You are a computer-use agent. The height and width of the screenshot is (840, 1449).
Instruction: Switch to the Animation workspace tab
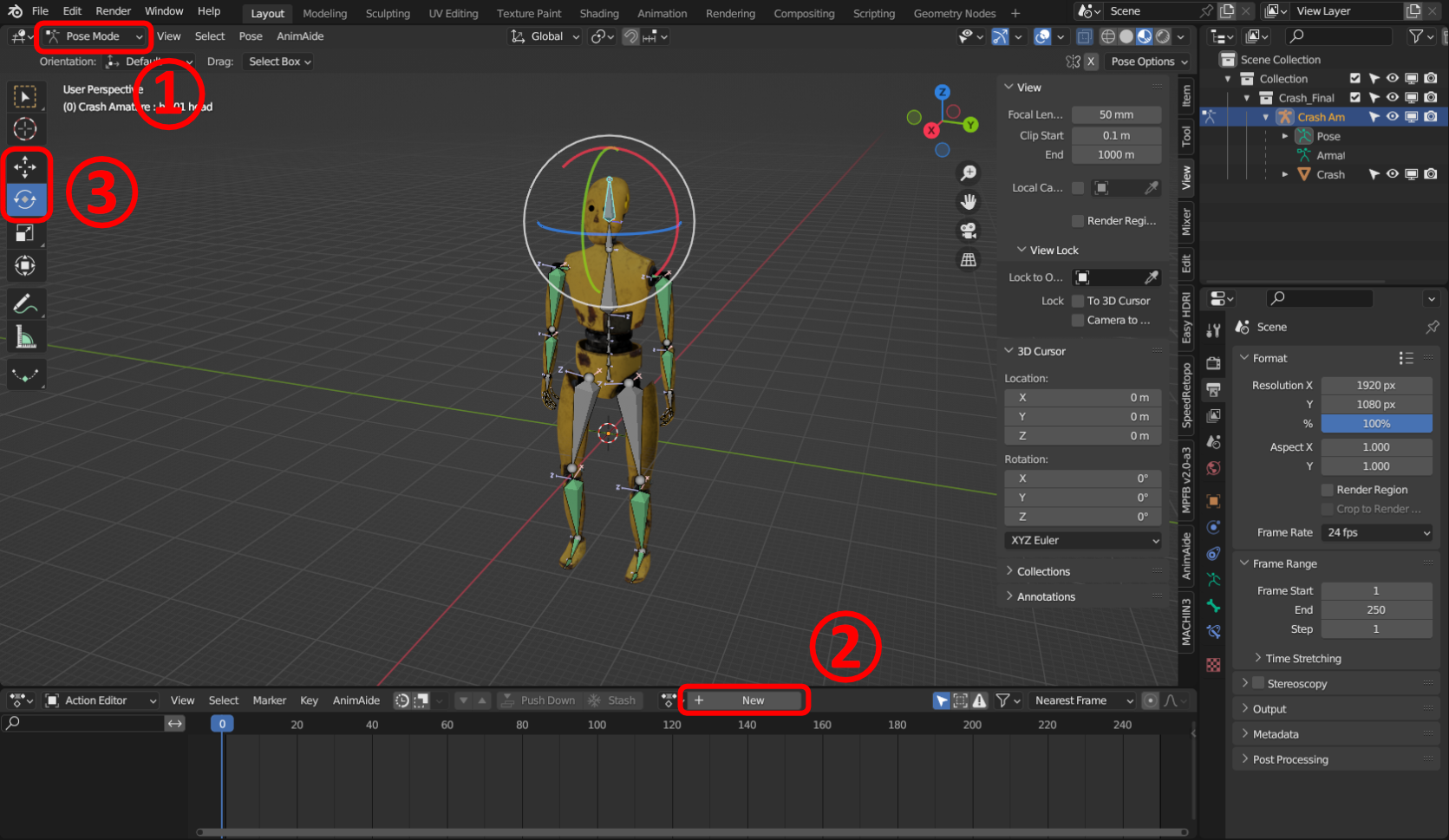(x=662, y=13)
